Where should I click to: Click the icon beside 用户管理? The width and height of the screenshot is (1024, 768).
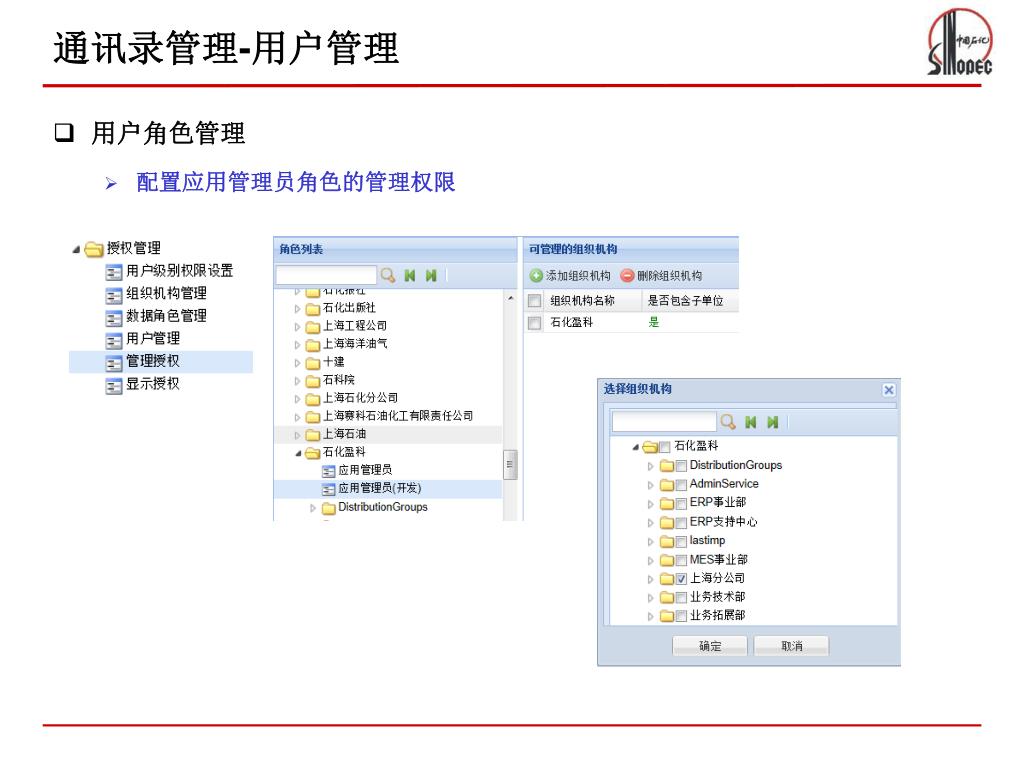tap(114, 340)
